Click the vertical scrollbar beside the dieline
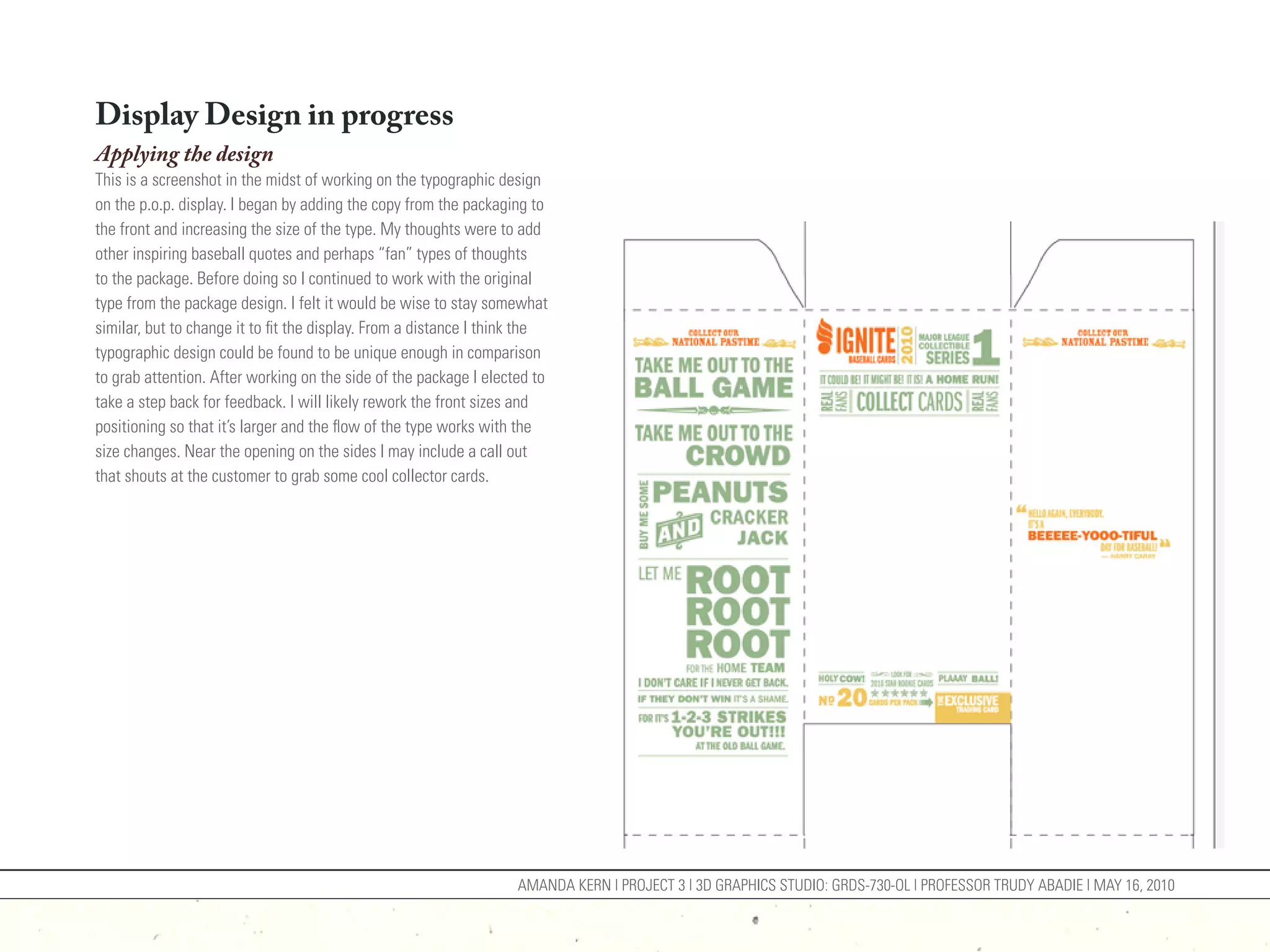 click(x=1218, y=534)
